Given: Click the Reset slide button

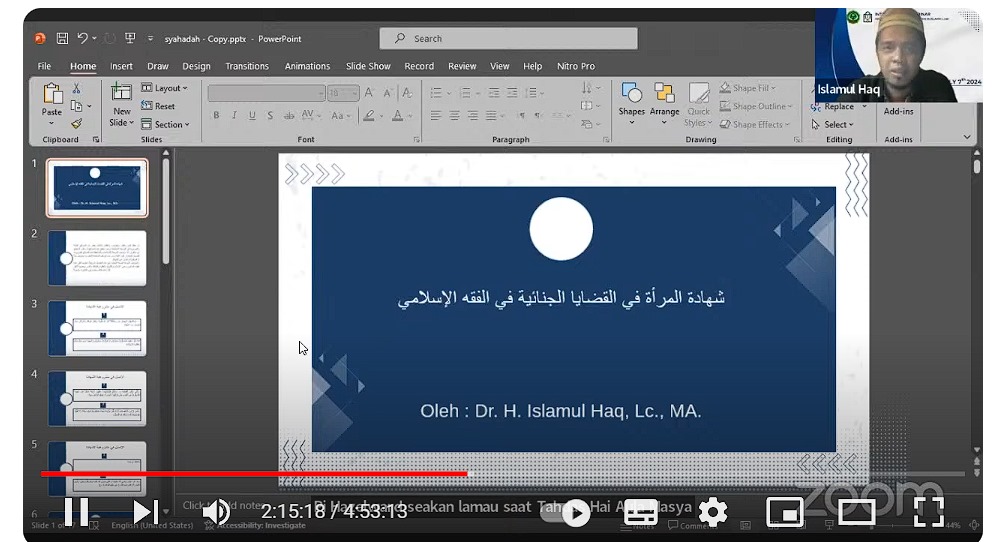Looking at the screenshot, I should 159,106.
